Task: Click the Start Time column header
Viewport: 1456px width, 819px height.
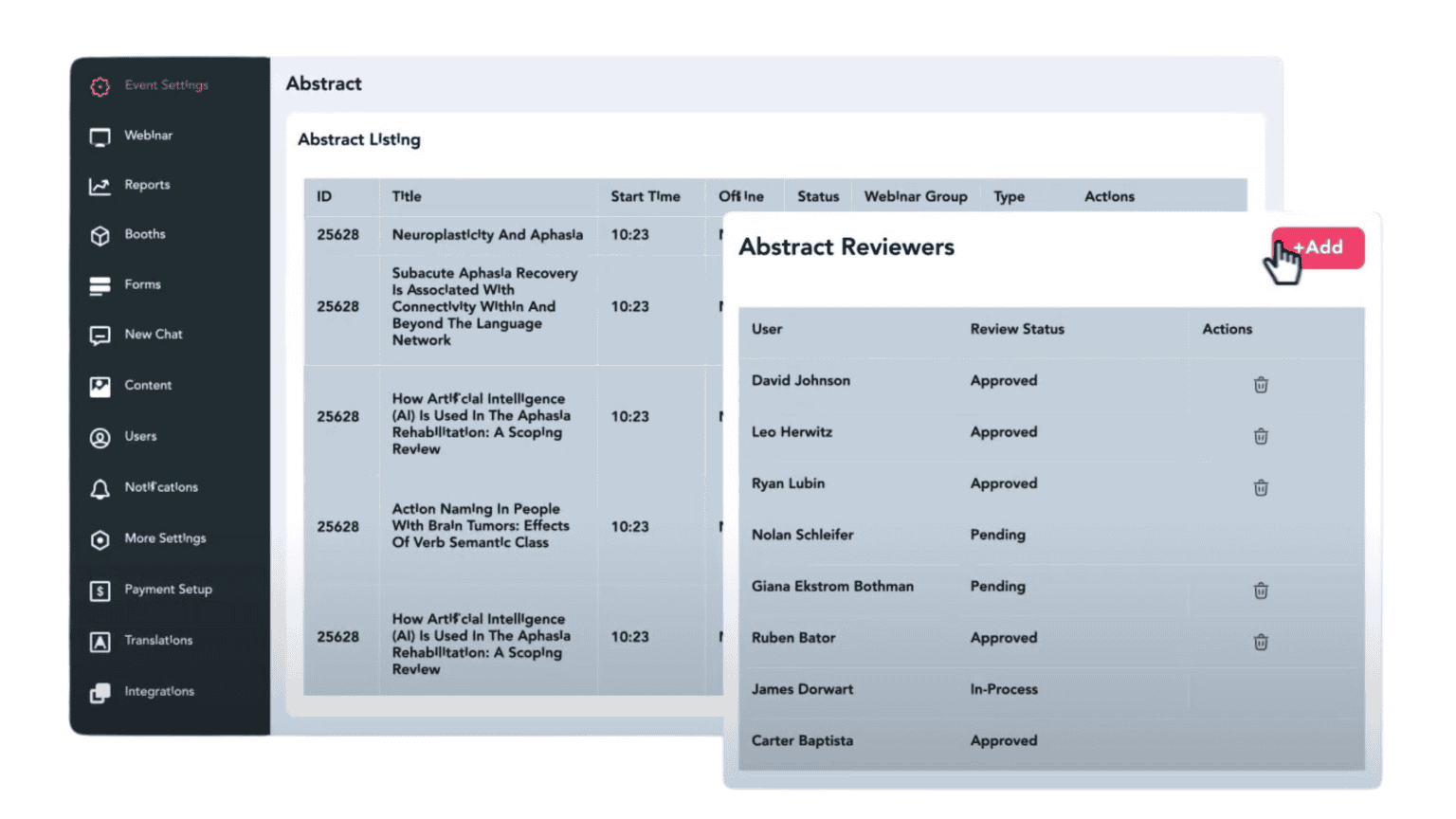Action: pyautogui.click(x=646, y=196)
